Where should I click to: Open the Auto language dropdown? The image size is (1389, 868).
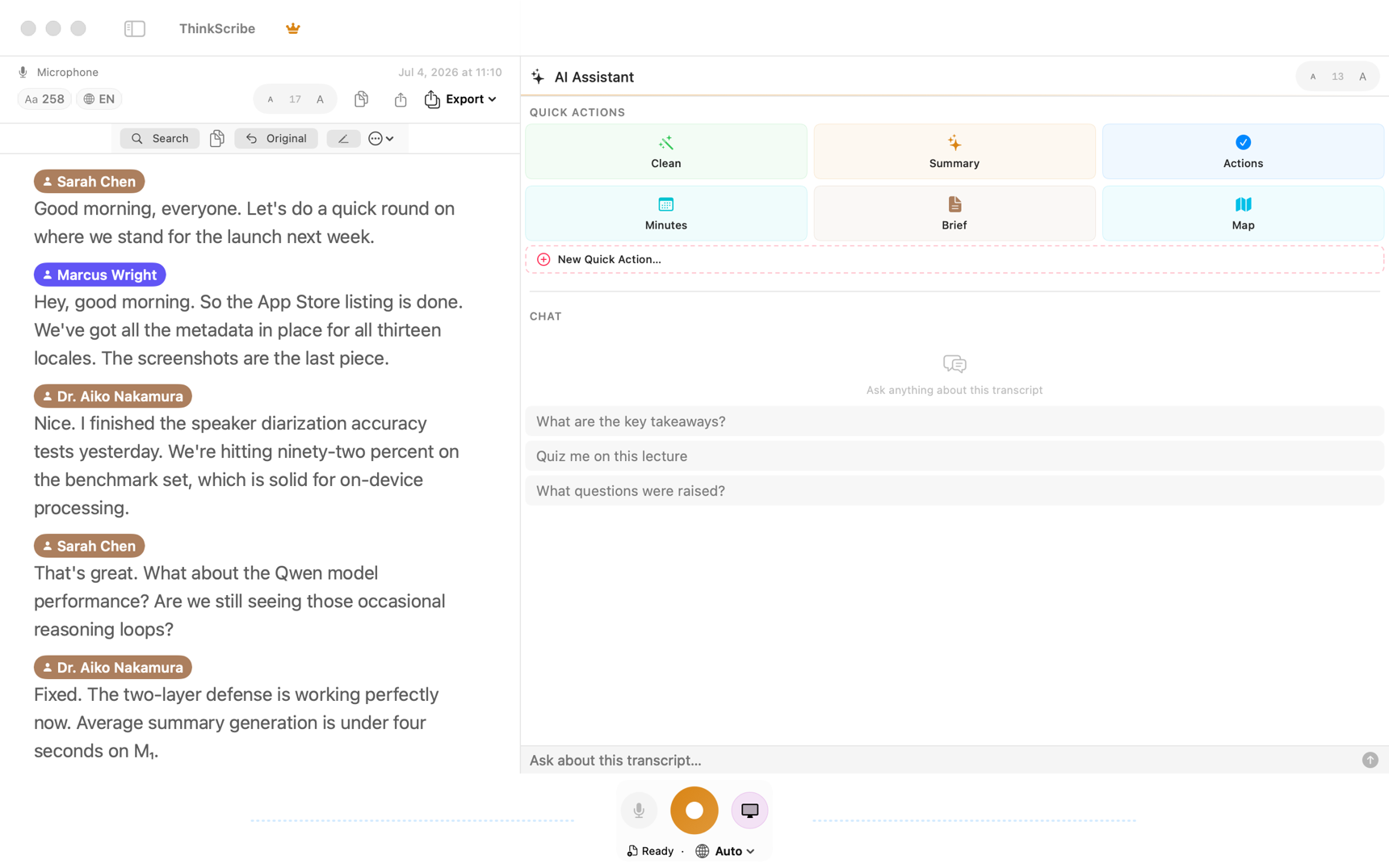725,851
